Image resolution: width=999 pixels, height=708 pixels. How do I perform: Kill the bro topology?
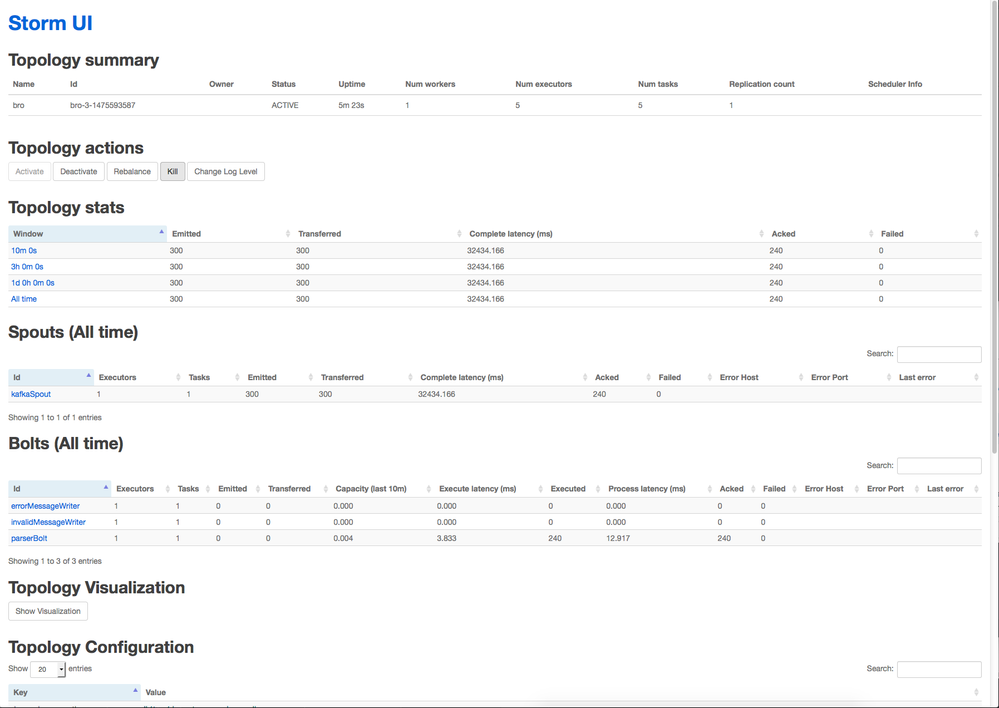coord(172,171)
